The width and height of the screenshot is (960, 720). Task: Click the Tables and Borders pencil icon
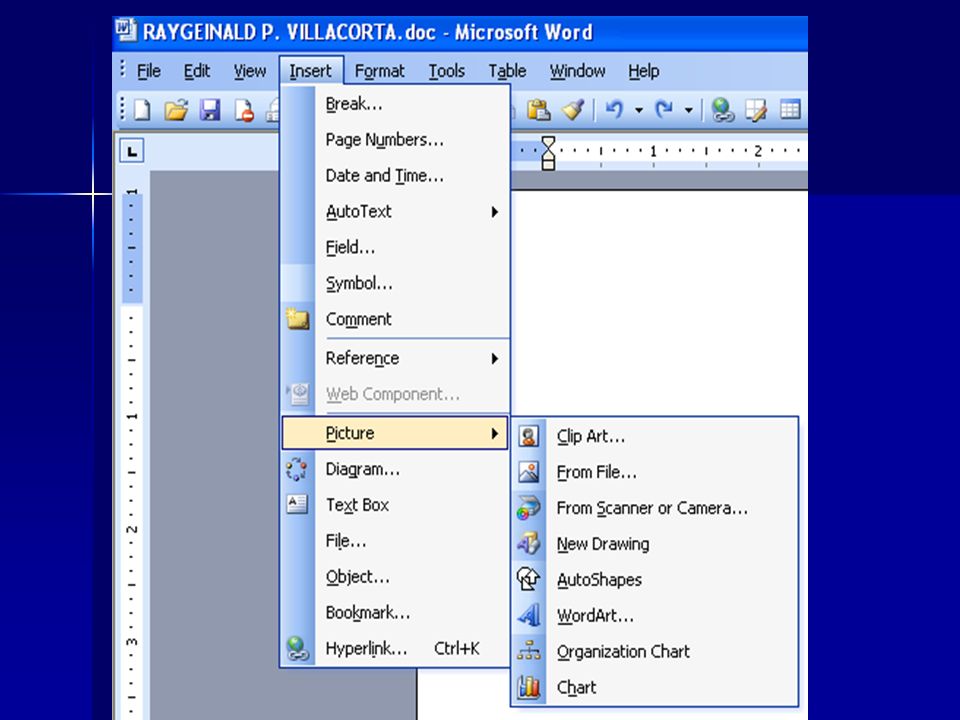(x=756, y=110)
